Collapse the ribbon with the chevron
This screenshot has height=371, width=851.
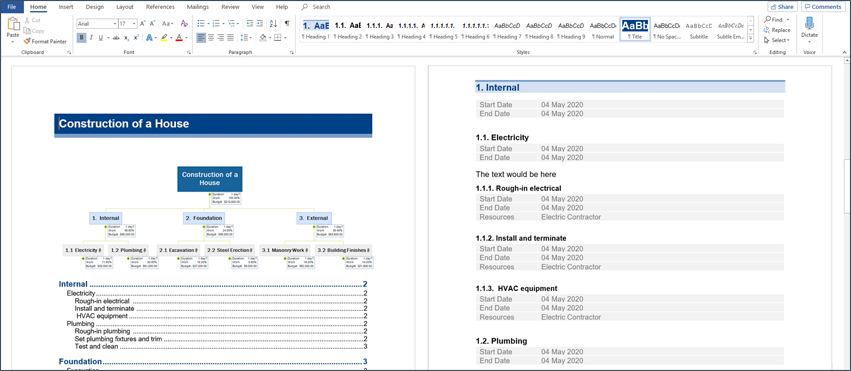844,53
